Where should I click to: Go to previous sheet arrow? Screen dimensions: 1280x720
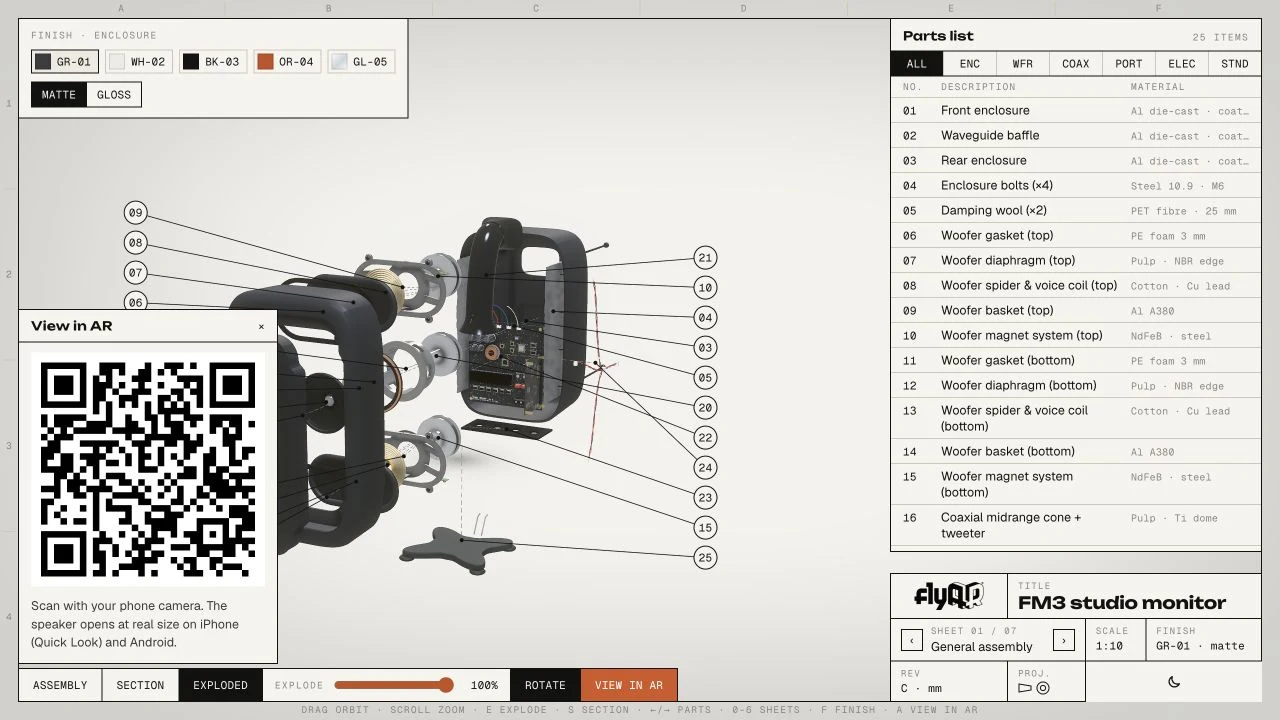click(x=912, y=639)
